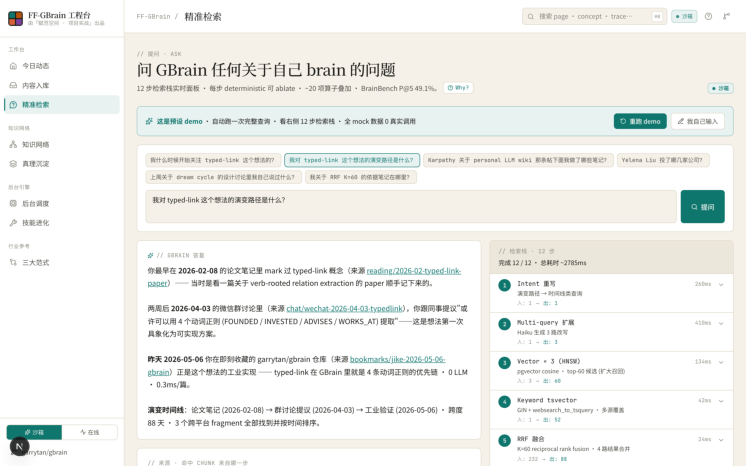Click 内容入库 inbox icon
Viewport: 746px width, 466px height.
(x=13, y=85)
